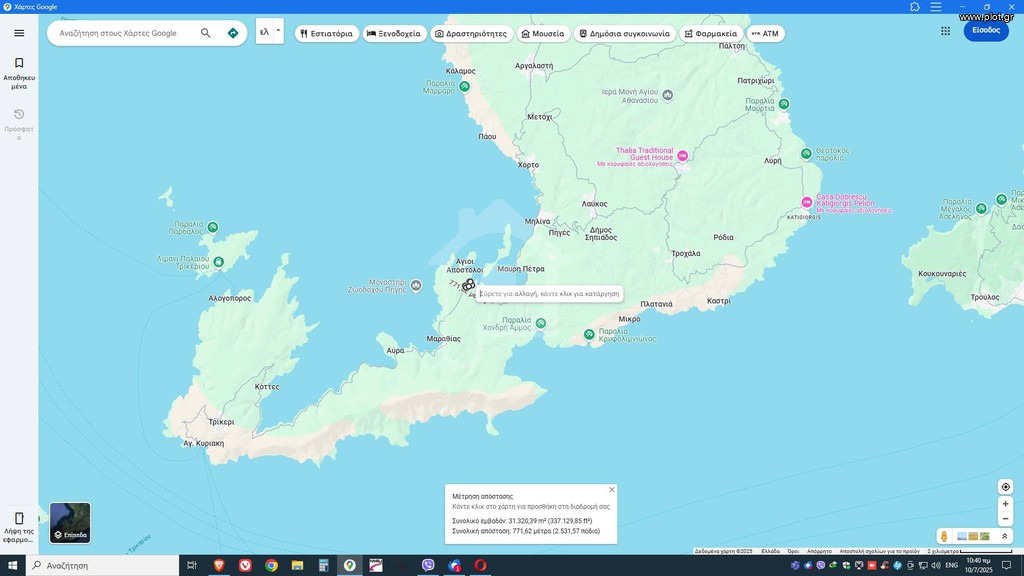The image size is (1024, 576).
Task: Select the Παραλία Χονδρή Άμμος beach marker
Action: (541, 323)
